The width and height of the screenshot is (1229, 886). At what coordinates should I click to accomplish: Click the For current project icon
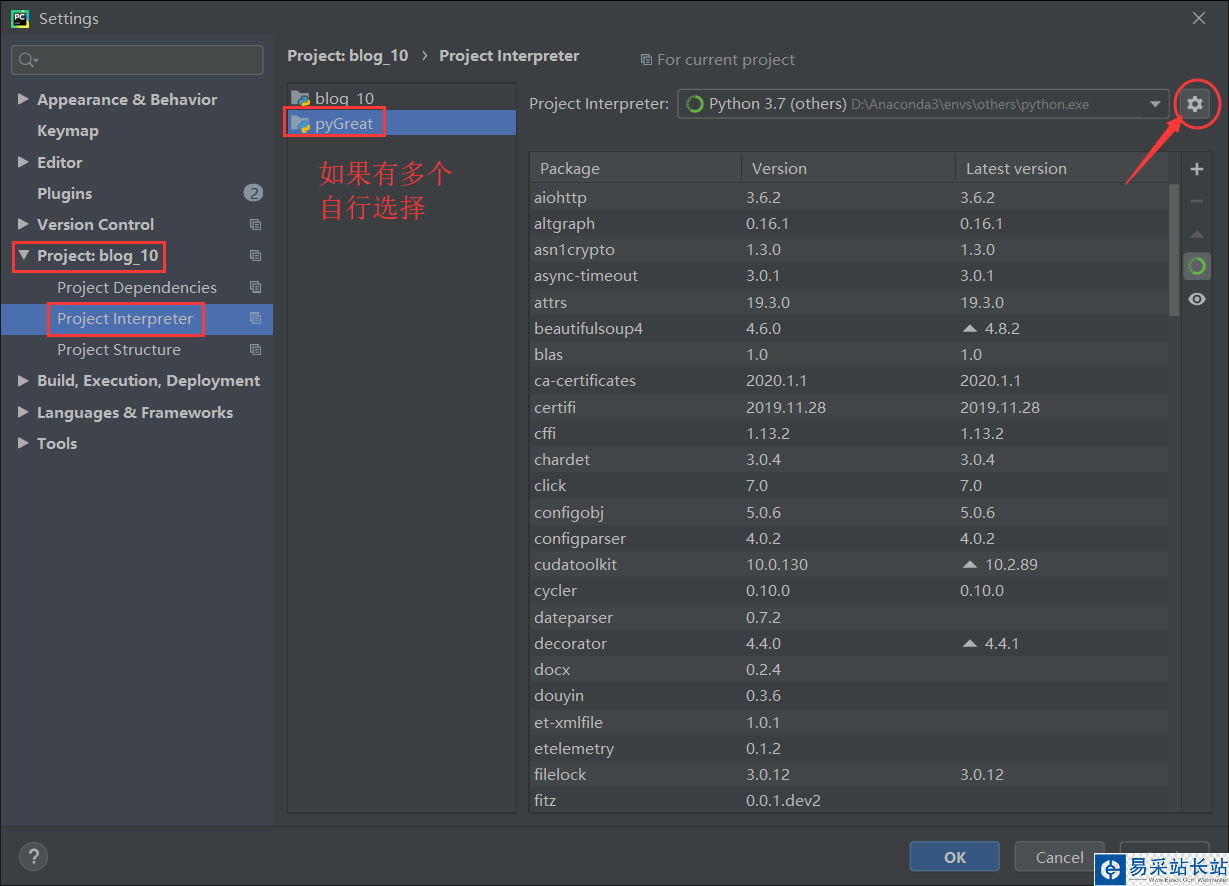646,60
